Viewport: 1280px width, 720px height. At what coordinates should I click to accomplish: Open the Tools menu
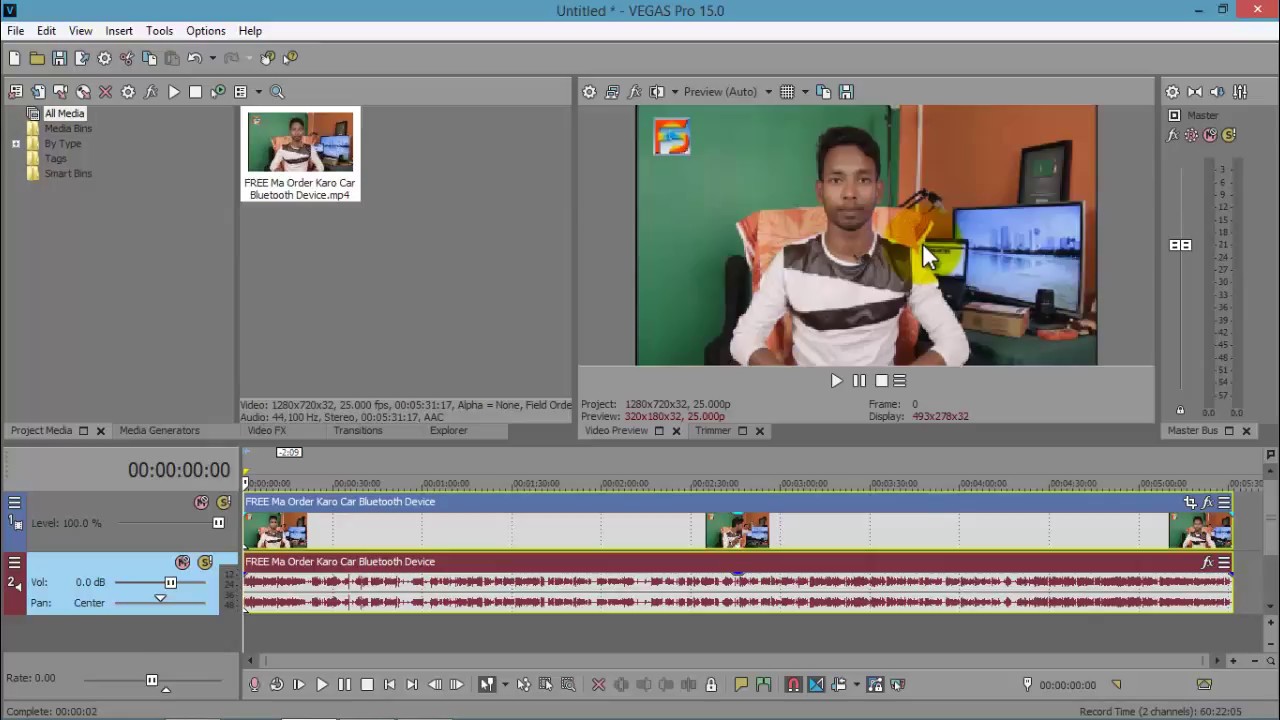coord(159,31)
